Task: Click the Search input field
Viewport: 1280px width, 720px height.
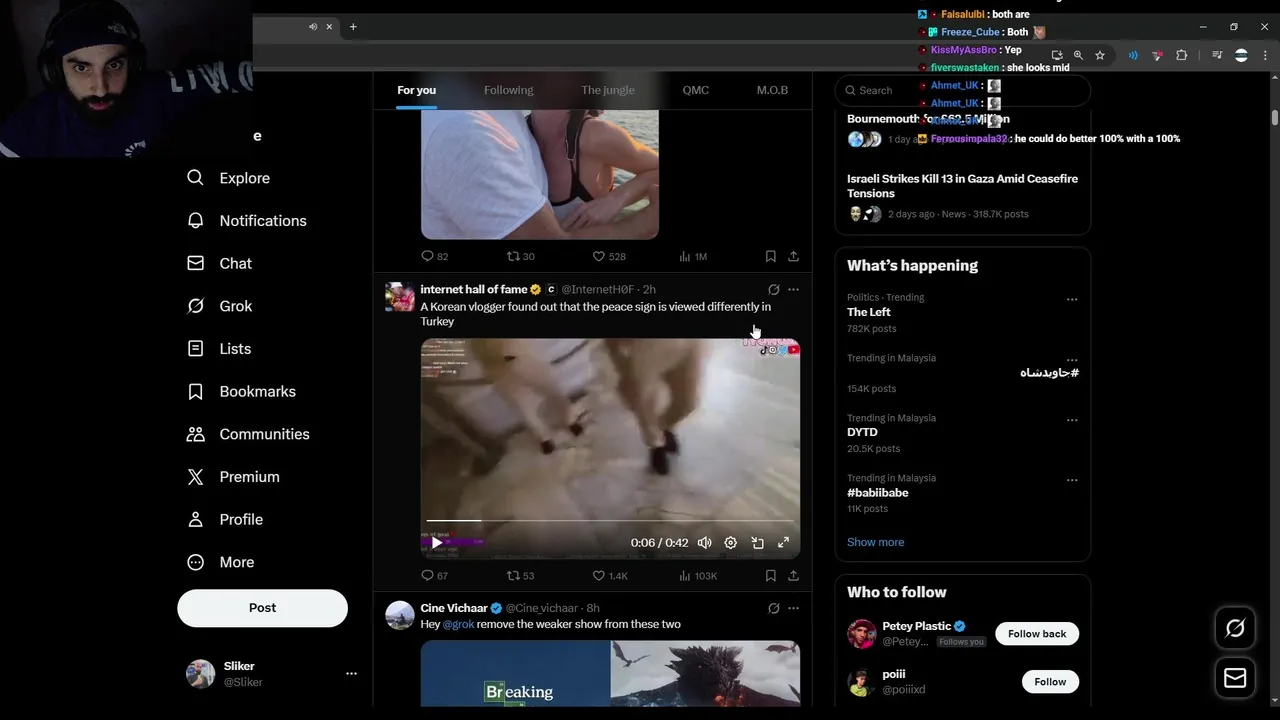Action: (962, 90)
